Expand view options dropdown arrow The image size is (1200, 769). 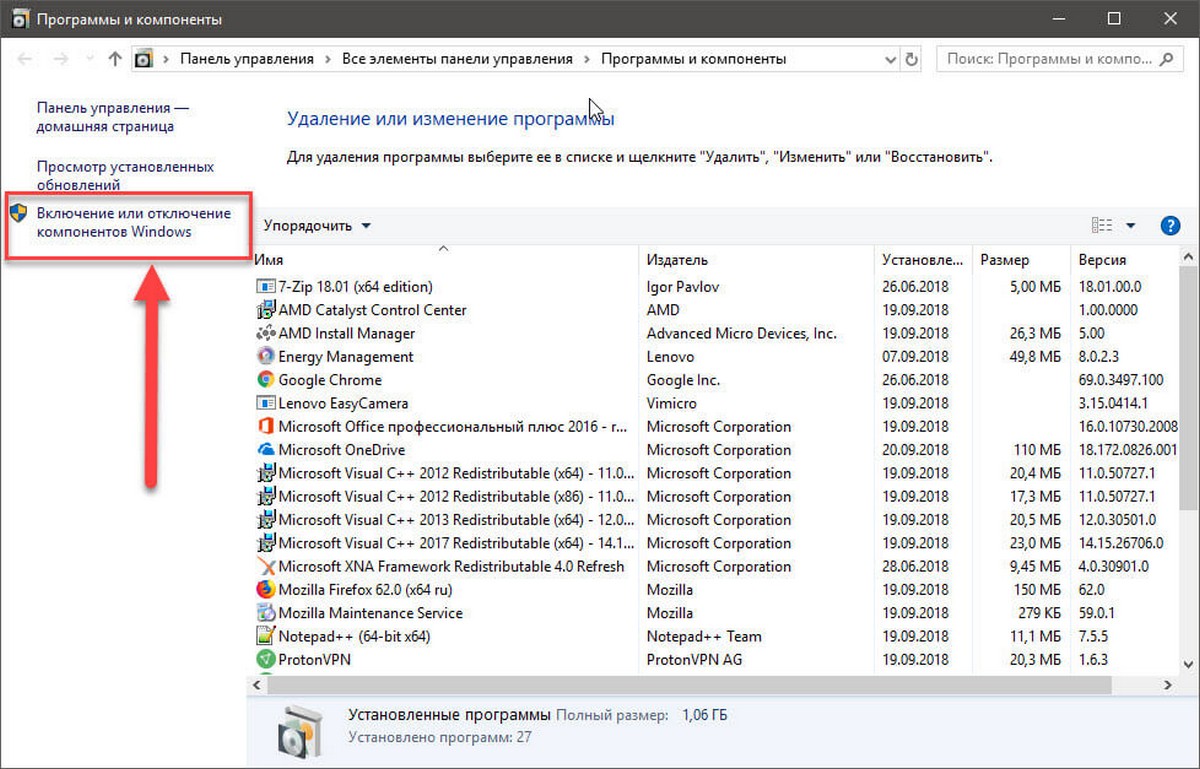(x=1131, y=225)
